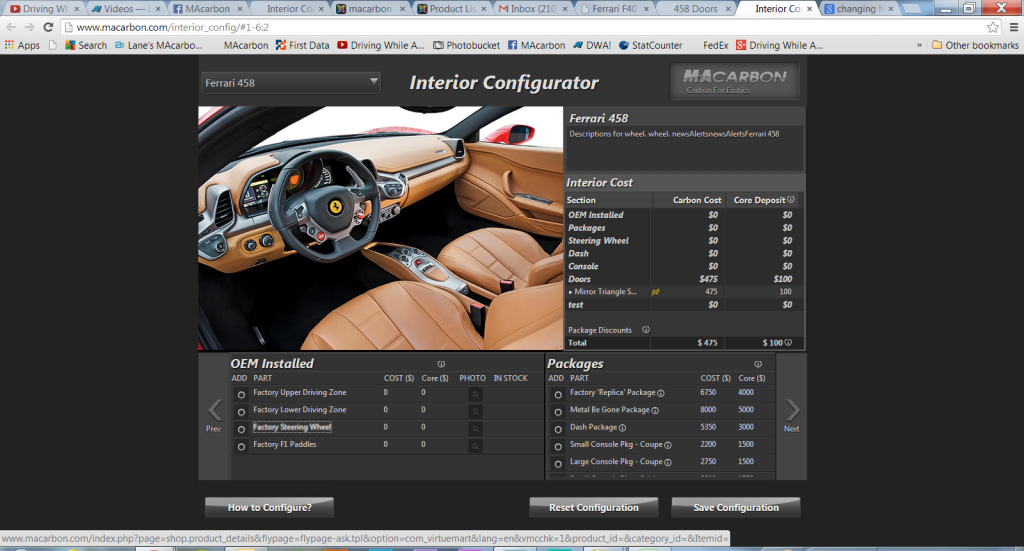Screen dimensions: 1024x551
Task: Open Factory Steering Wheel part link
Action: [292, 427]
